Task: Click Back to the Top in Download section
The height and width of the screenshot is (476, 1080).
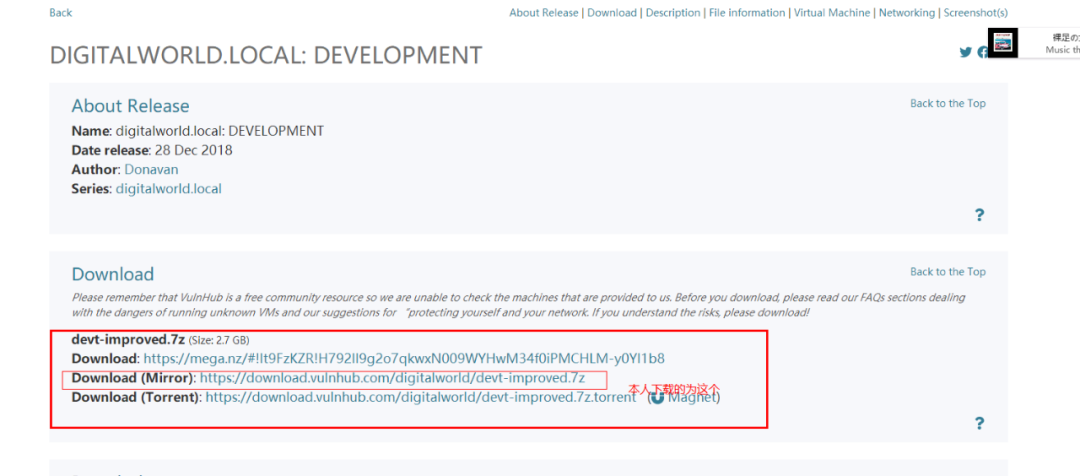Action: 948,271
